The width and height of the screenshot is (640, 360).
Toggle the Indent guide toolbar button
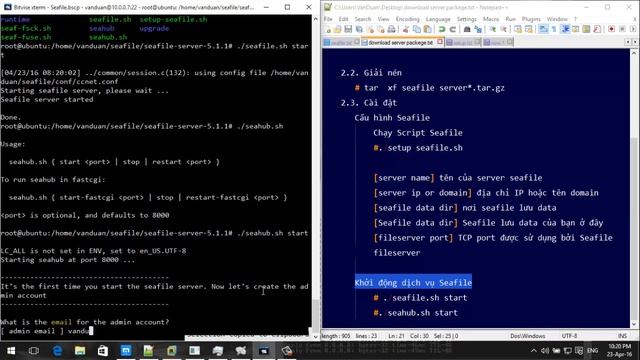tap(565, 29)
